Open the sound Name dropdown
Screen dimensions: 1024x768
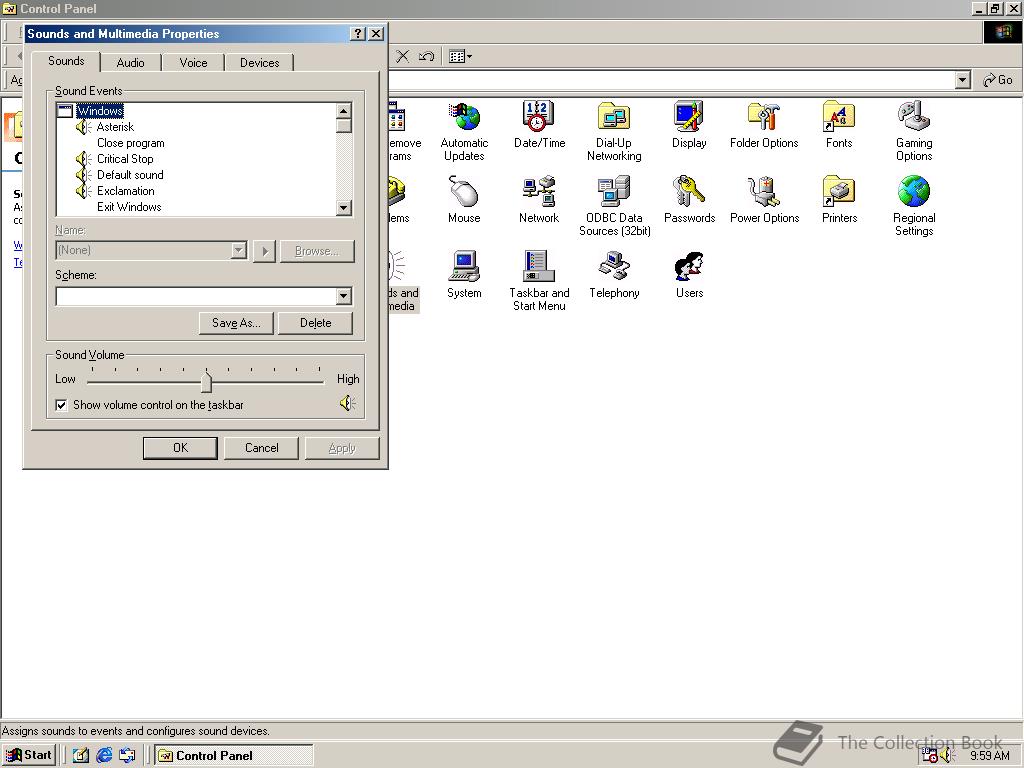[239, 250]
